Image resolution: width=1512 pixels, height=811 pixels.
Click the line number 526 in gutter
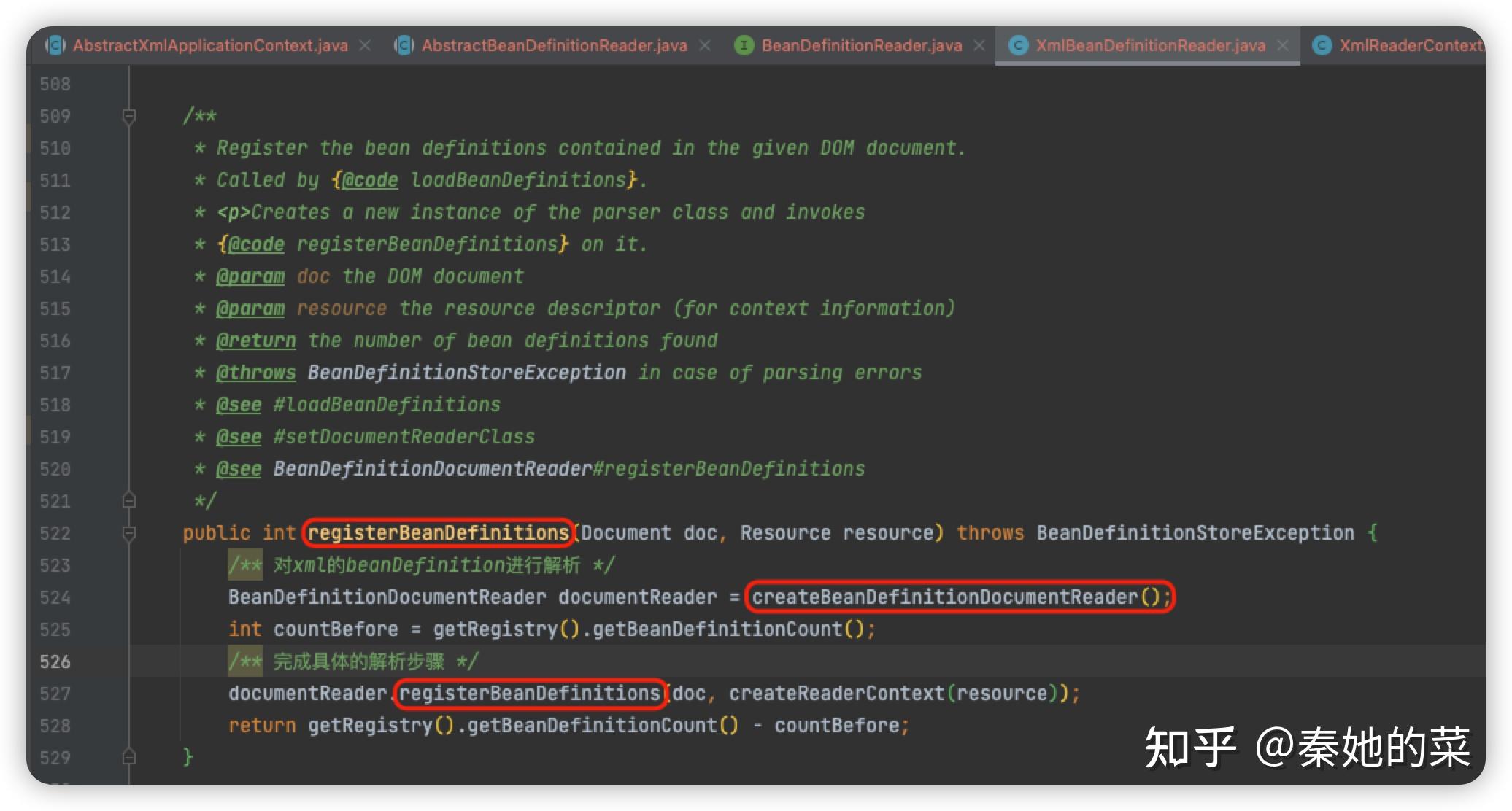click(x=55, y=661)
